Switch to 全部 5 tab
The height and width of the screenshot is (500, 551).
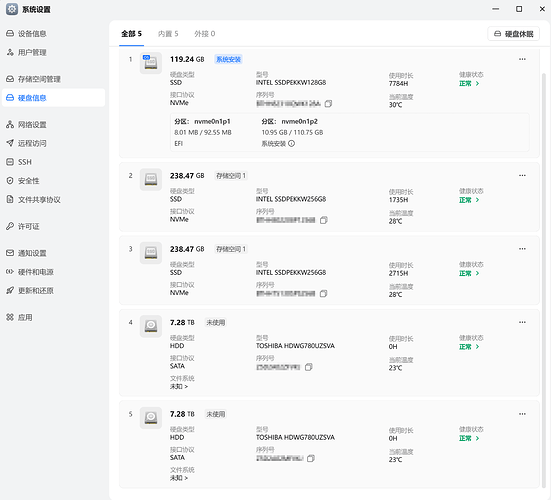point(131,34)
